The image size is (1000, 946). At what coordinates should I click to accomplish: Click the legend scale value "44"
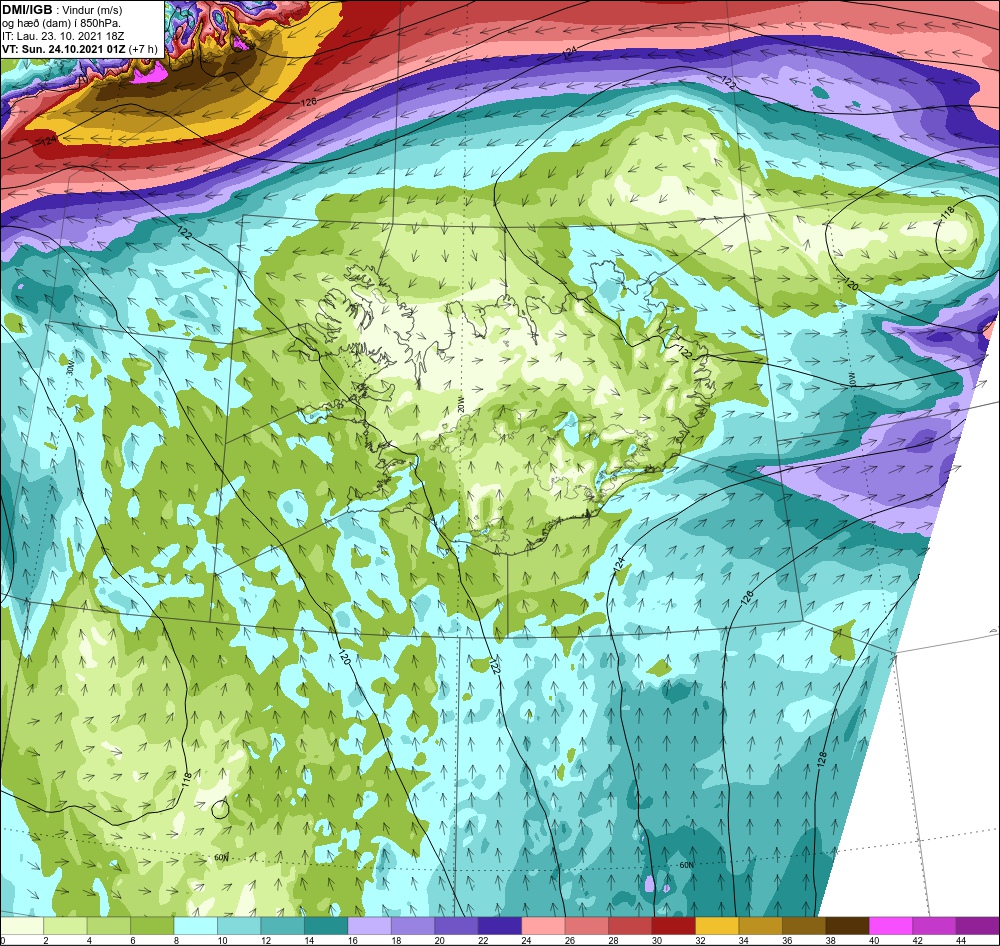click(961, 940)
